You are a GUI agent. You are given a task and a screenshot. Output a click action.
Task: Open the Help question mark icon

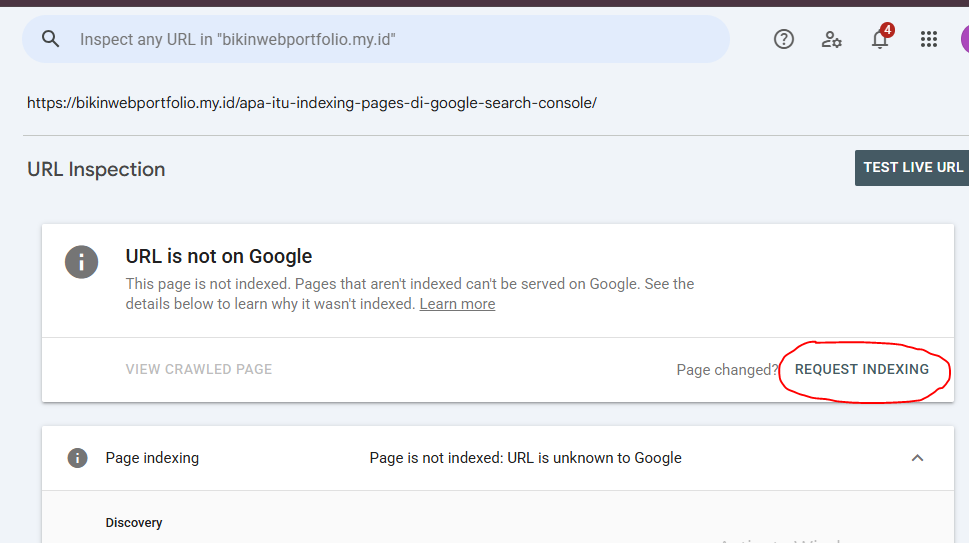click(784, 40)
